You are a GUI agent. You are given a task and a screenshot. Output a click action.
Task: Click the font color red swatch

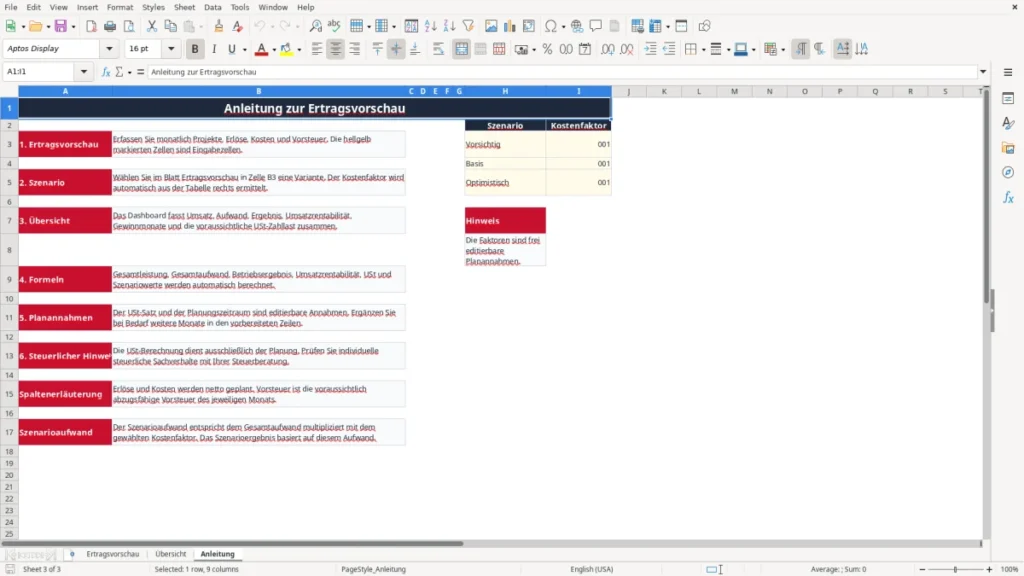[261, 49]
